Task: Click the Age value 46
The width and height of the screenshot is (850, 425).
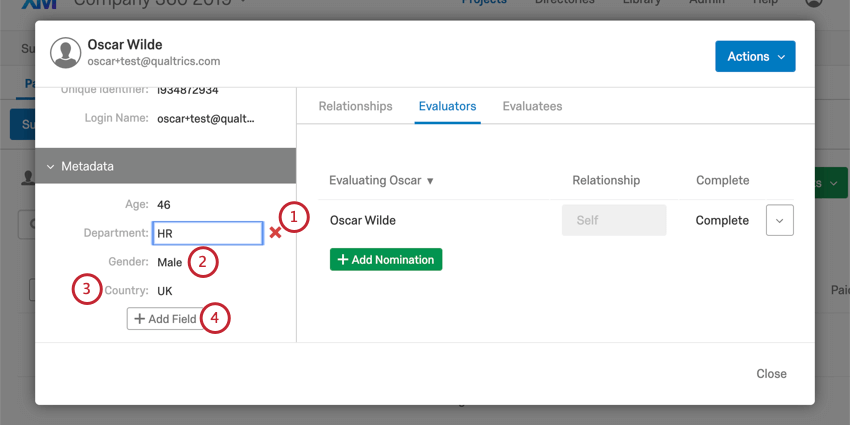Action: (x=164, y=205)
